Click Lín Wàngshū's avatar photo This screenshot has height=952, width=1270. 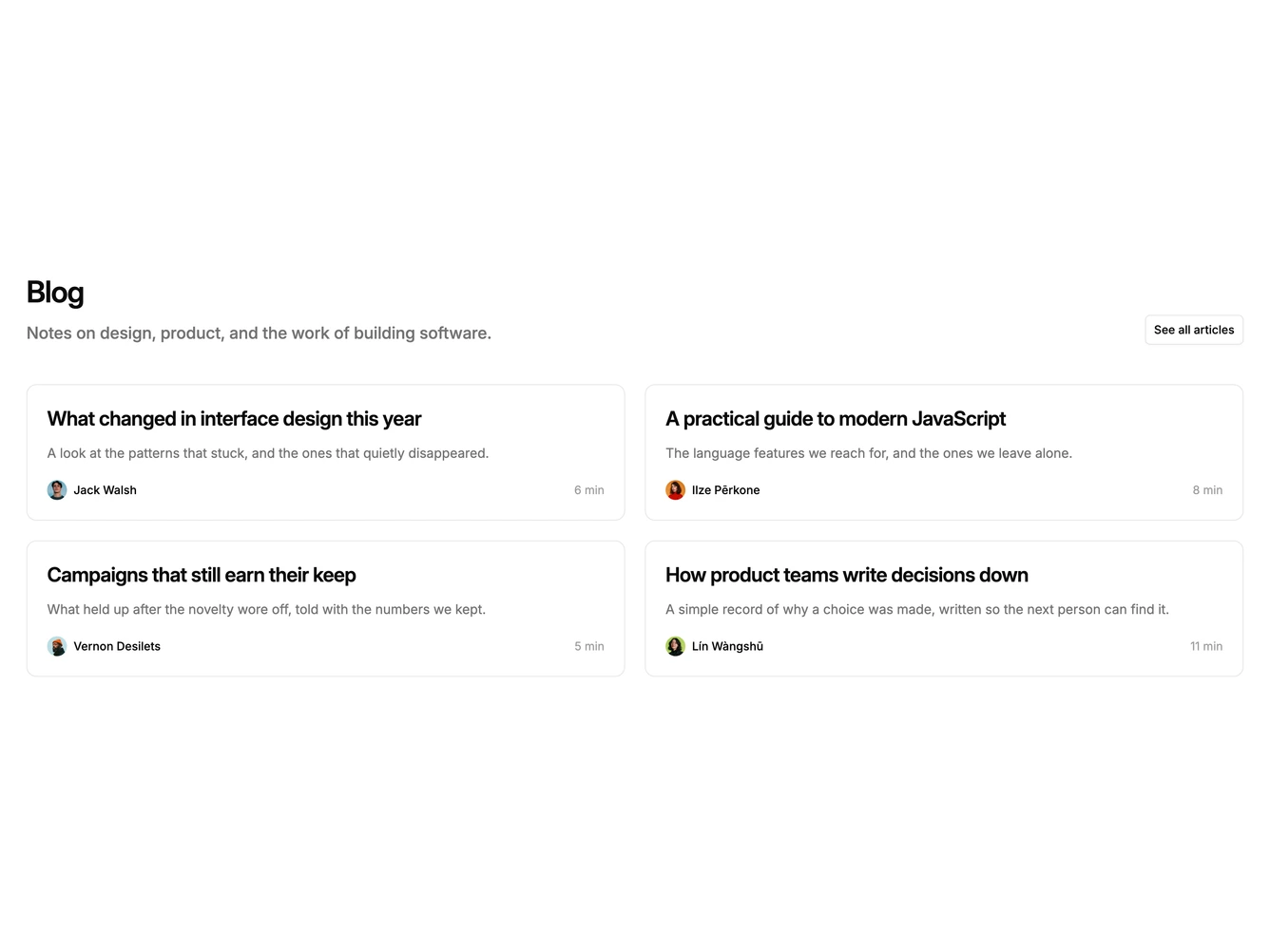click(675, 646)
